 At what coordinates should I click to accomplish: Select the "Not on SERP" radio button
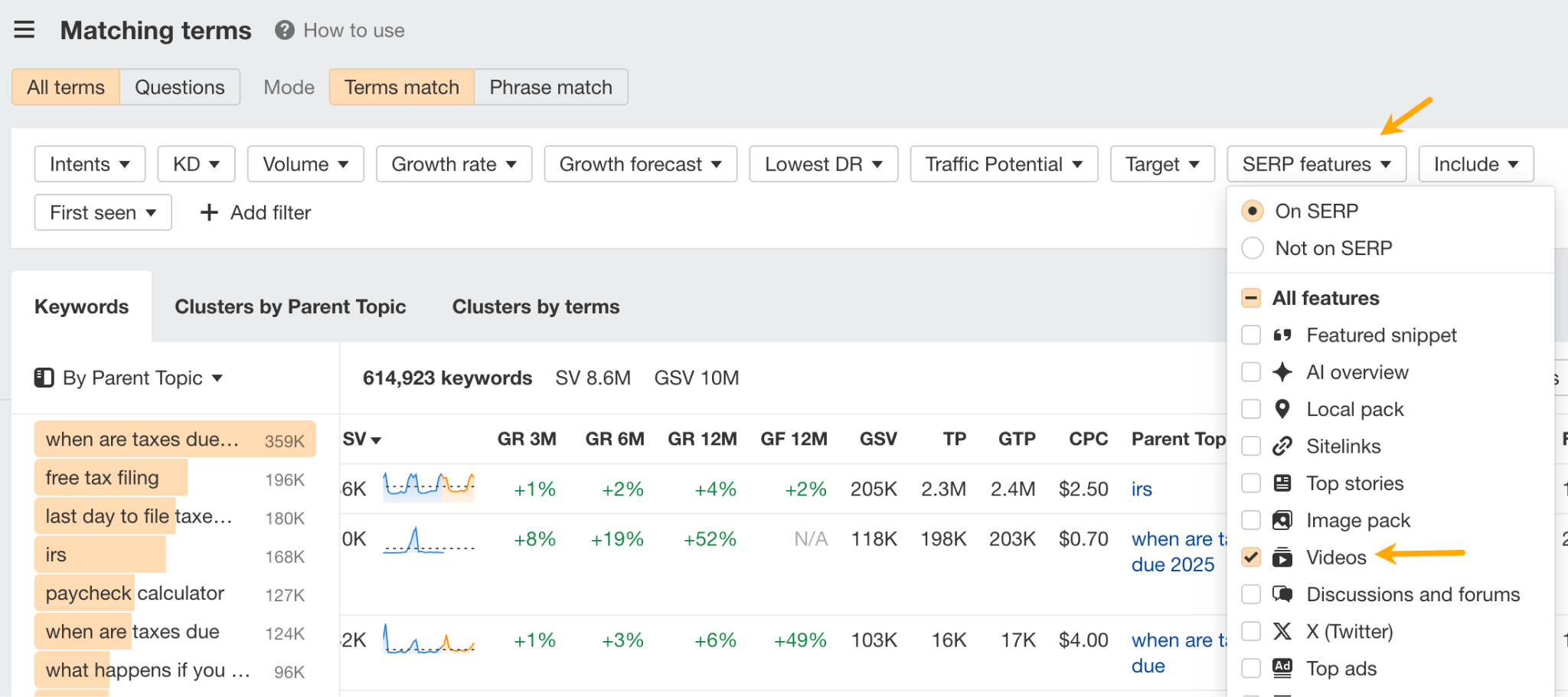[x=1253, y=247]
